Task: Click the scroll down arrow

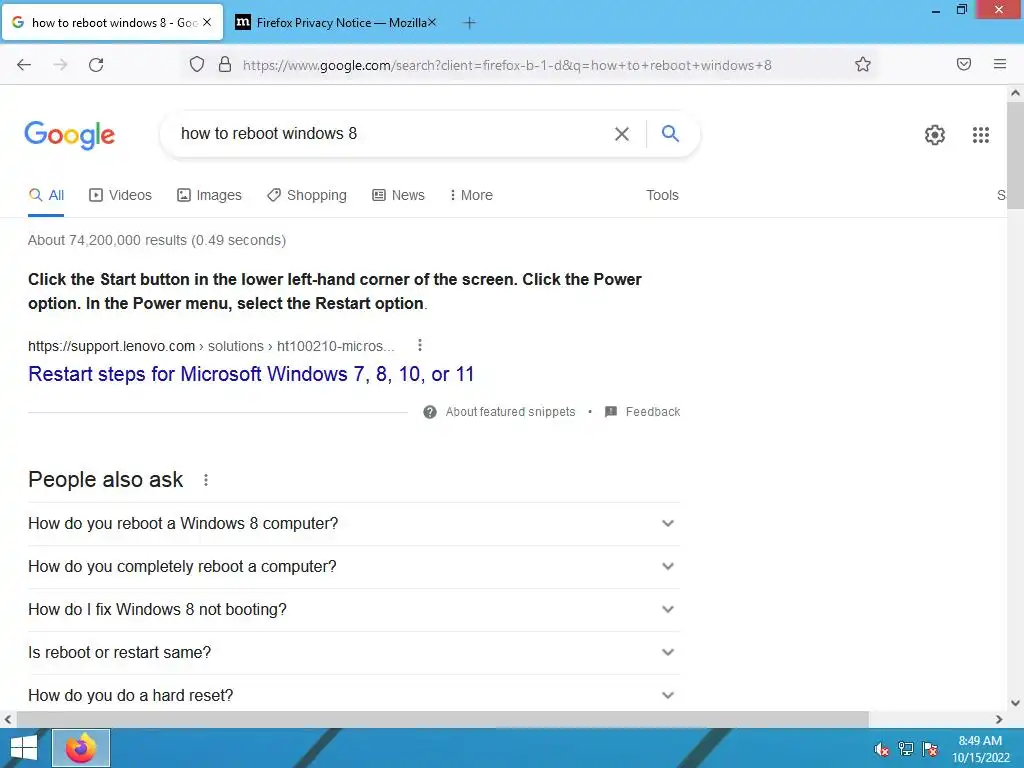Action: pyautogui.click(x=1015, y=703)
